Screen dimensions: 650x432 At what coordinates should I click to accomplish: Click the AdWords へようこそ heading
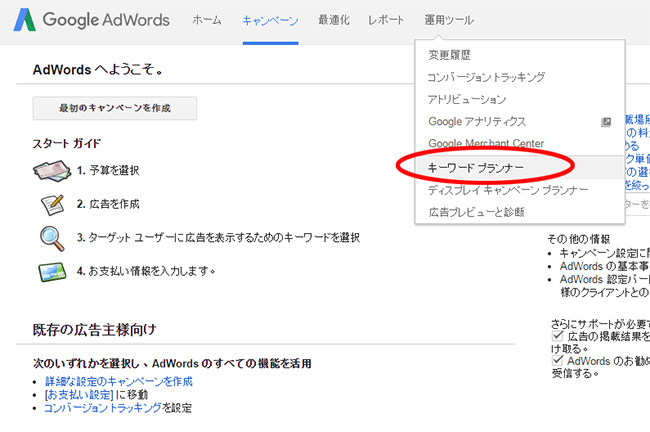tap(98, 69)
